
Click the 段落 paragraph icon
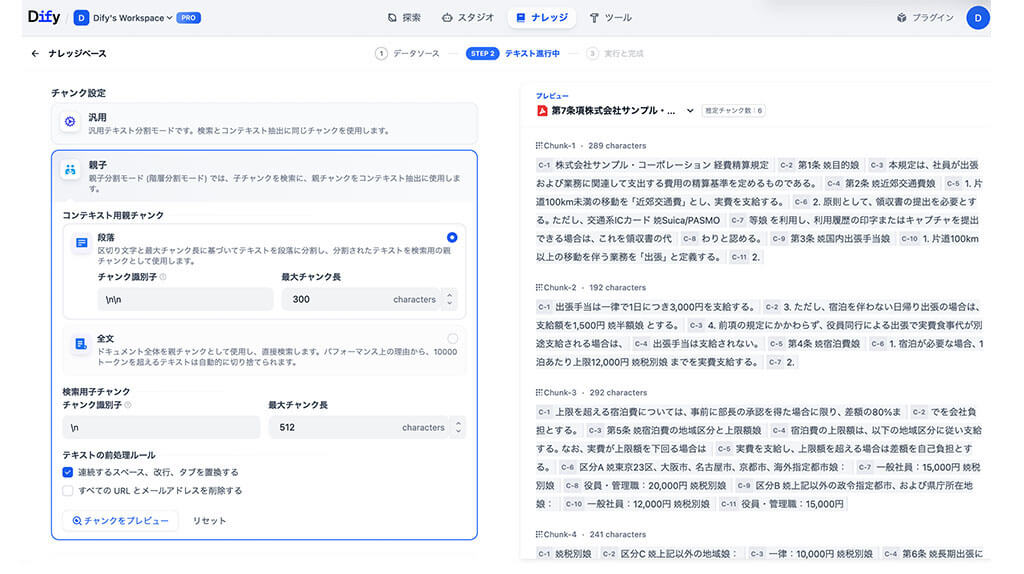81,242
